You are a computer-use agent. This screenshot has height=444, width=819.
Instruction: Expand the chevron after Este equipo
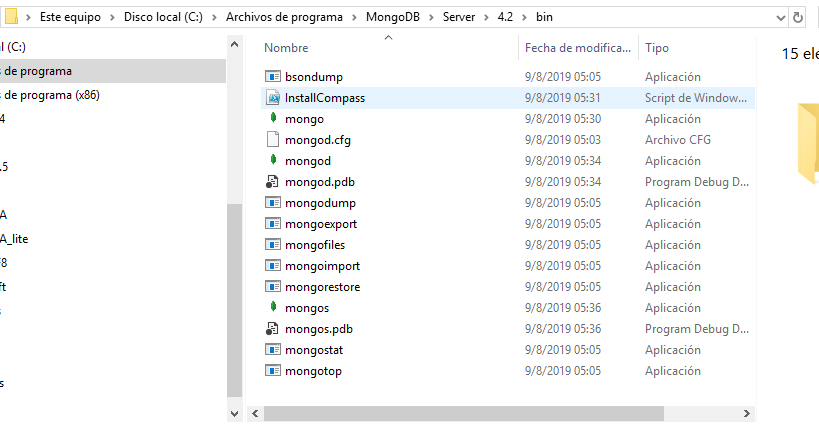click(x=112, y=17)
